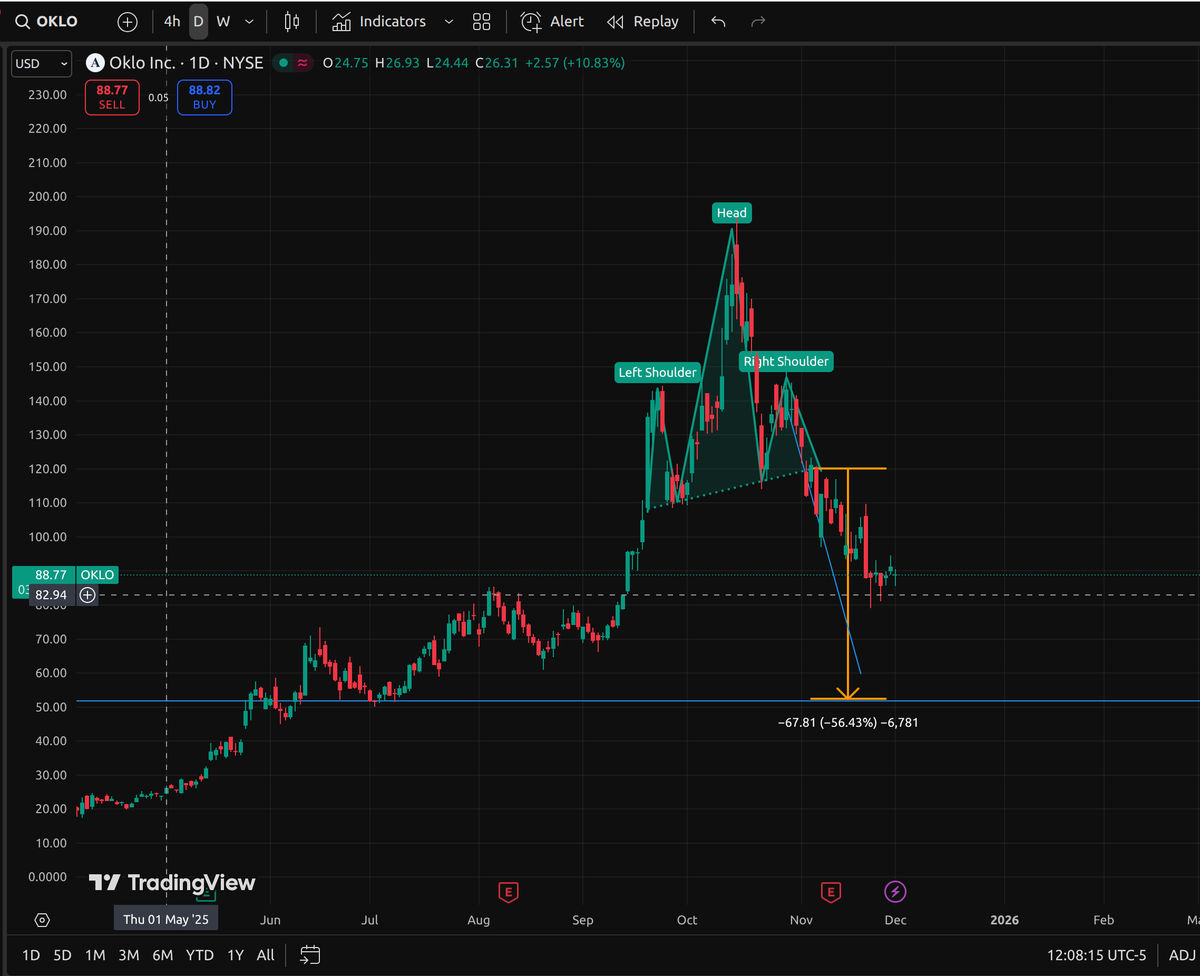Click the November earnings E marker
The height and width of the screenshot is (976, 1200).
pyautogui.click(x=831, y=892)
